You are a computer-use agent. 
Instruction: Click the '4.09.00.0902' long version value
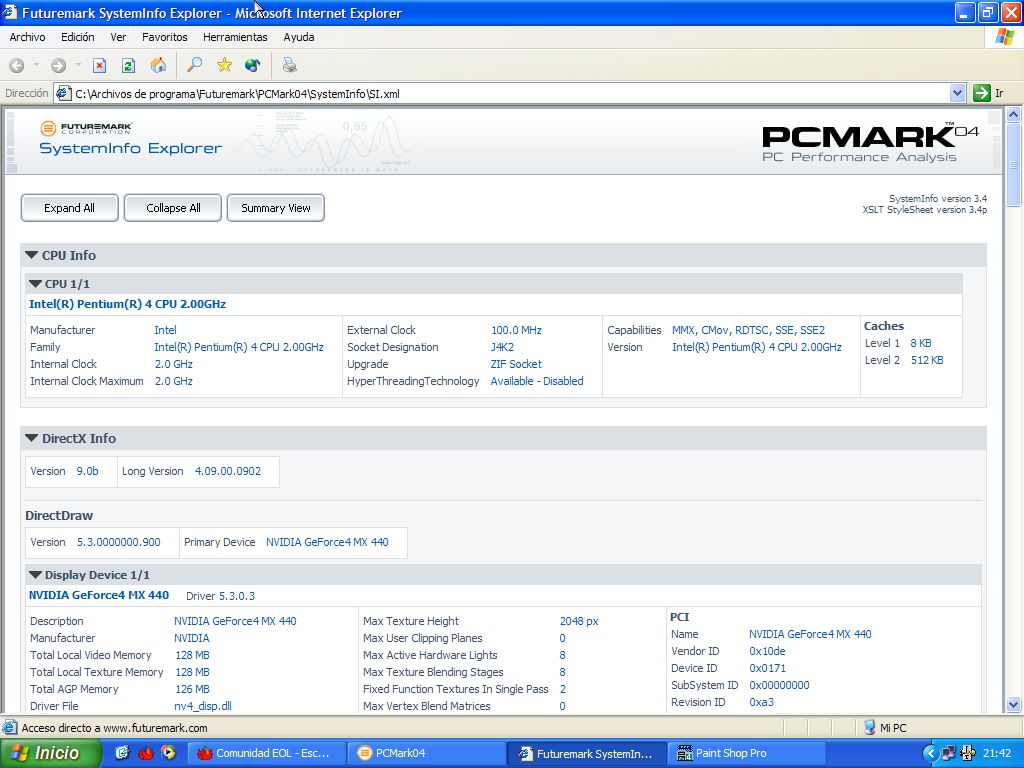coord(228,471)
